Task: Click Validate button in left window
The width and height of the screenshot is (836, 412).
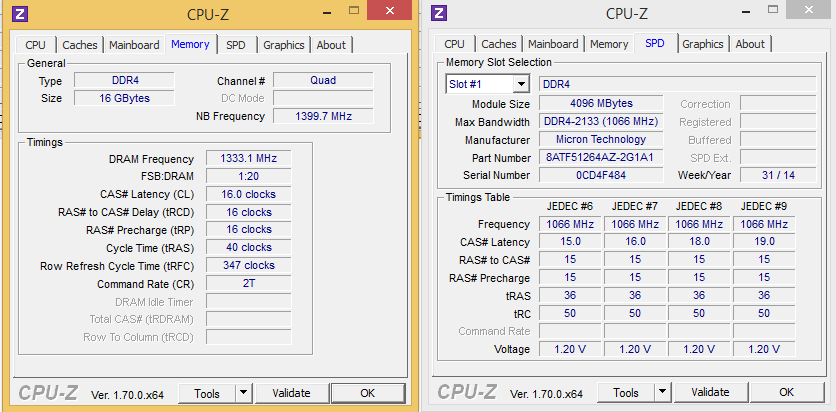Action: click(291, 393)
